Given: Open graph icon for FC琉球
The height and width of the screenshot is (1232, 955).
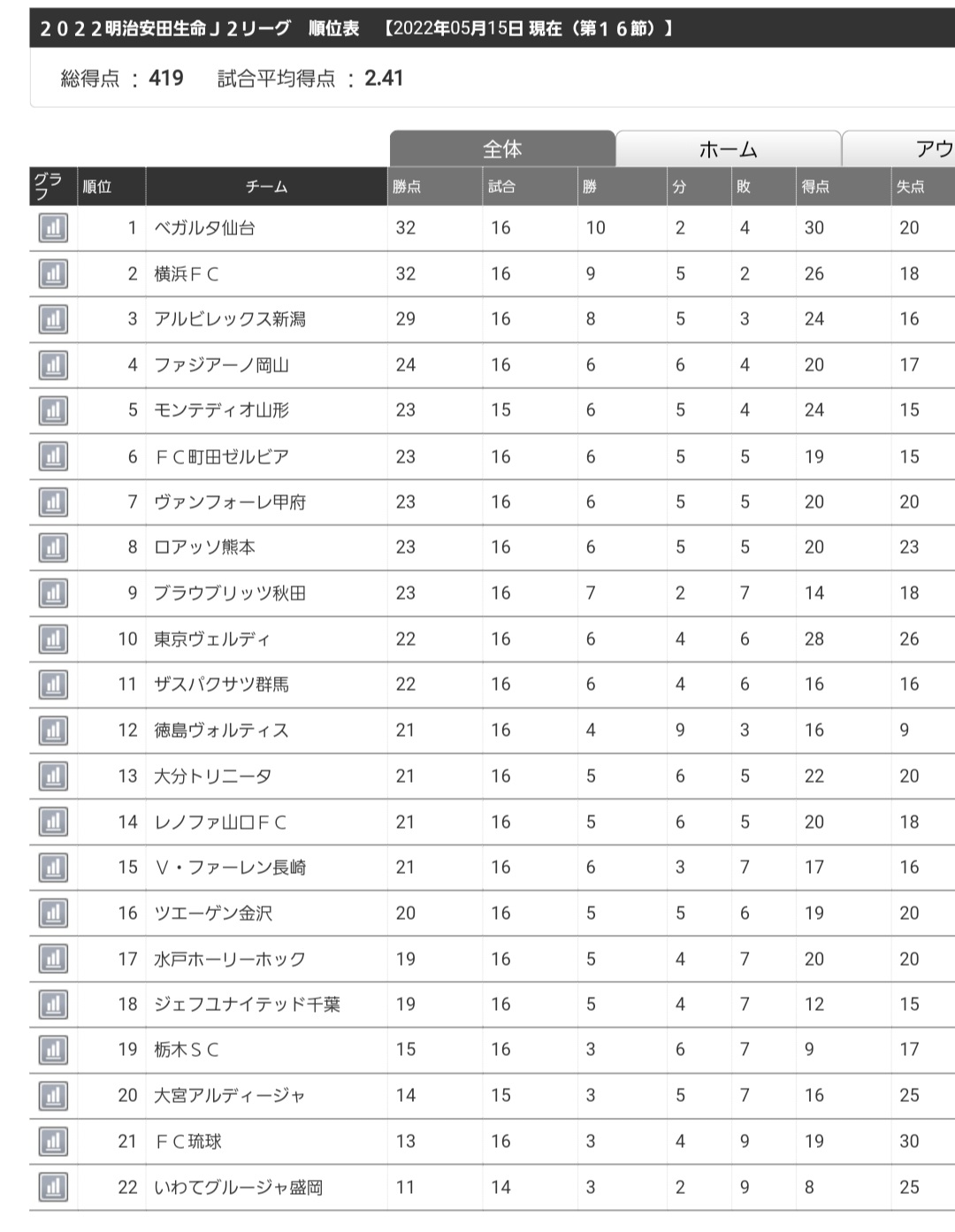Looking at the screenshot, I should coord(53,1142).
